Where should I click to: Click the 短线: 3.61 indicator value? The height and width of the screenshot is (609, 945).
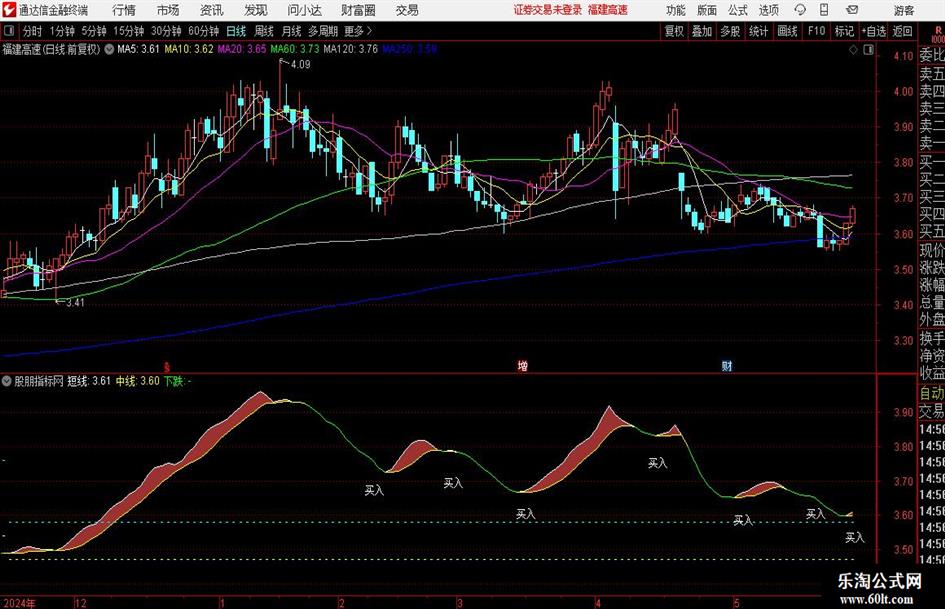tap(89, 381)
